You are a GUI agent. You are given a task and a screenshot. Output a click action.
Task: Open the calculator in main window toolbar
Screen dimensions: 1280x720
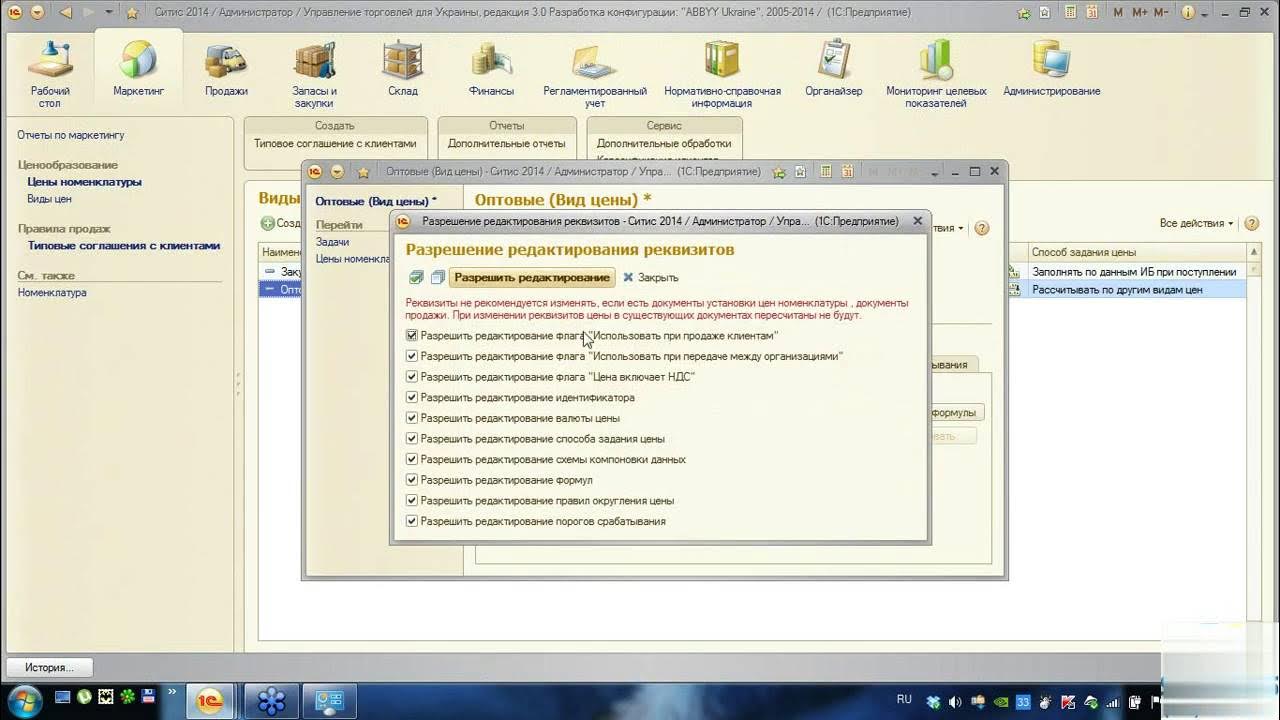point(1069,13)
